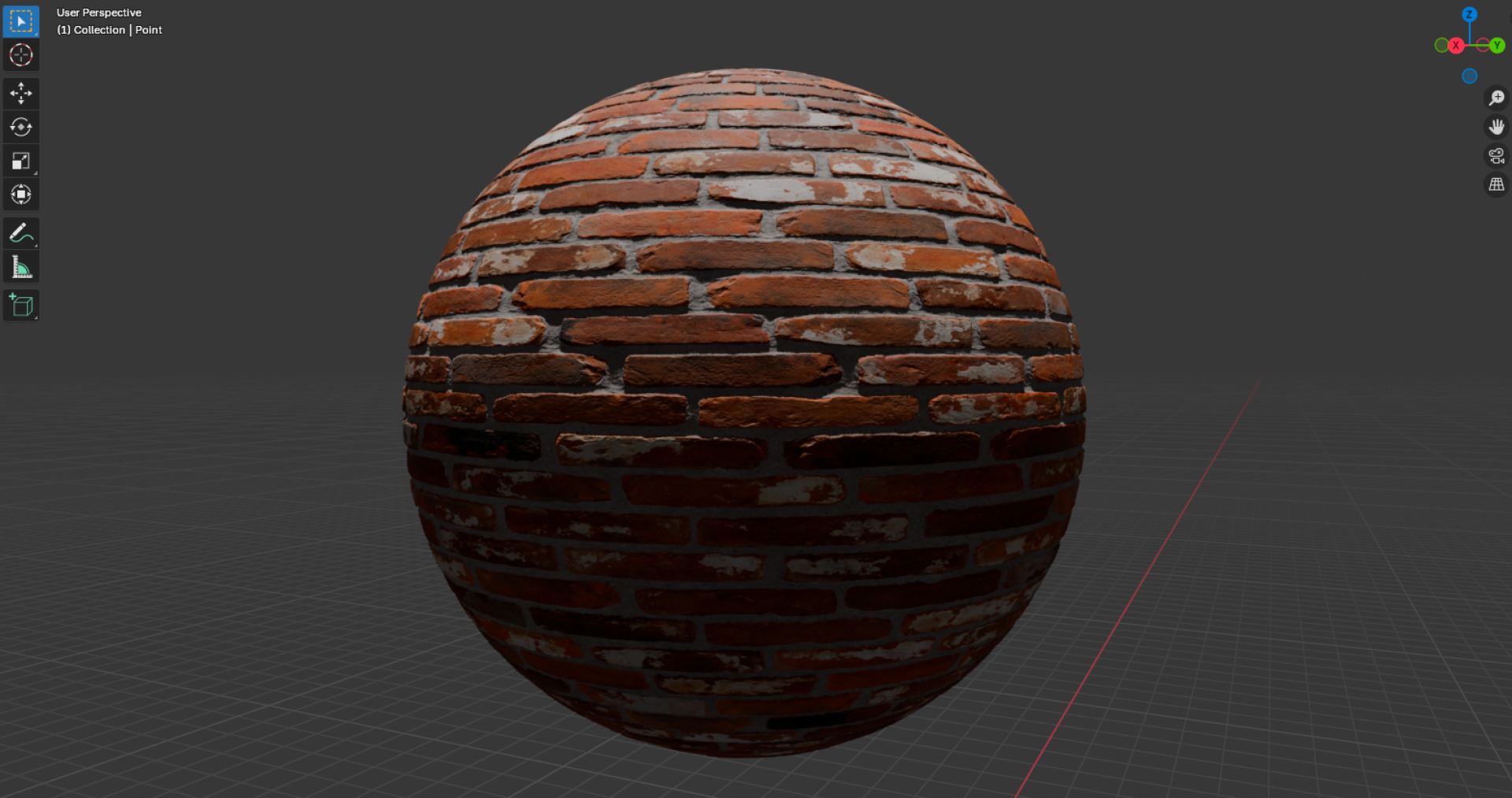
Task: Click the zoom magnifier viewport button
Action: (1495, 98)
